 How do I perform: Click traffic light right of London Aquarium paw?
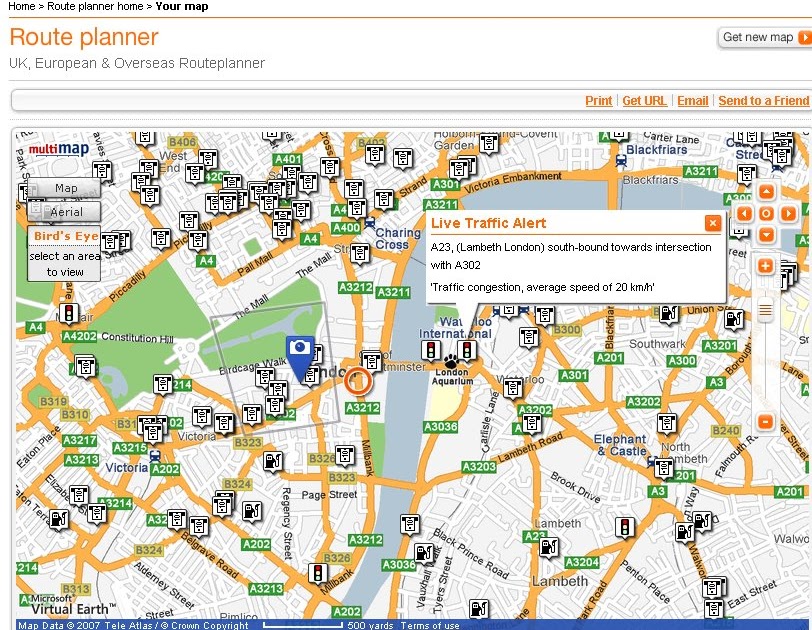(467, 349)
